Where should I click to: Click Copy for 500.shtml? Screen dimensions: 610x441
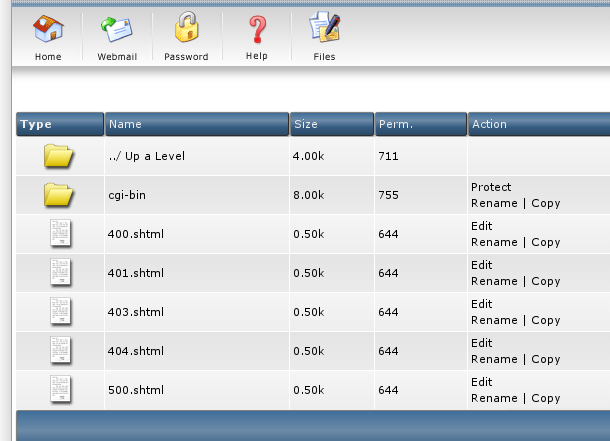(546, 398)
